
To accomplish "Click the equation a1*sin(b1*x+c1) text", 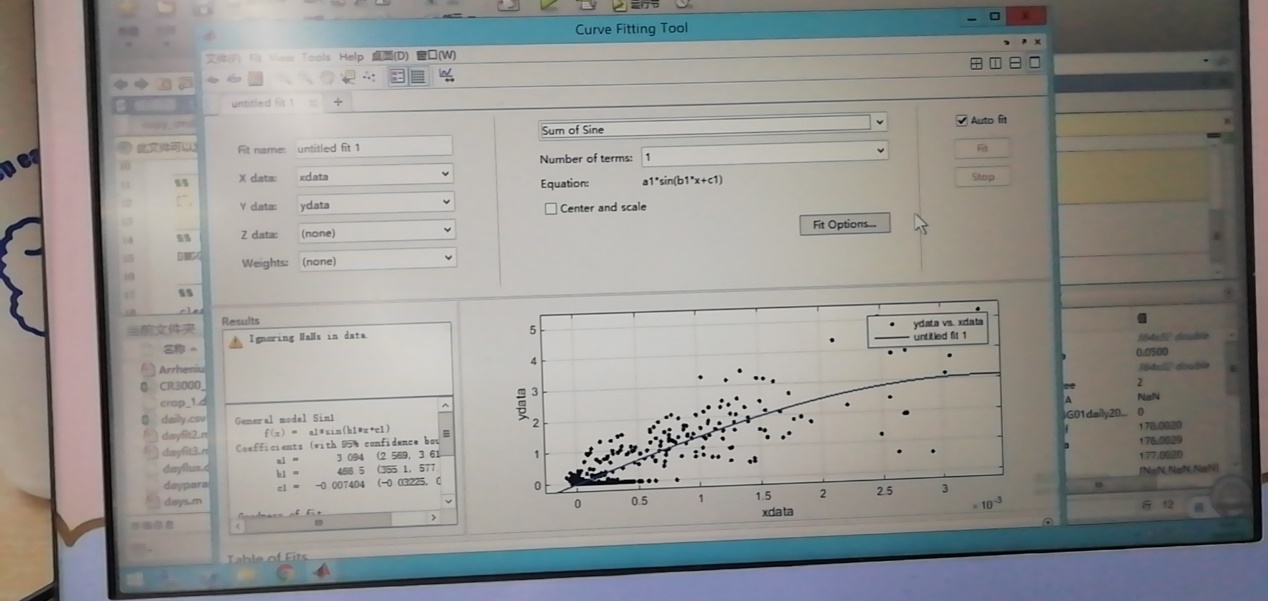I will click(682, 181).
